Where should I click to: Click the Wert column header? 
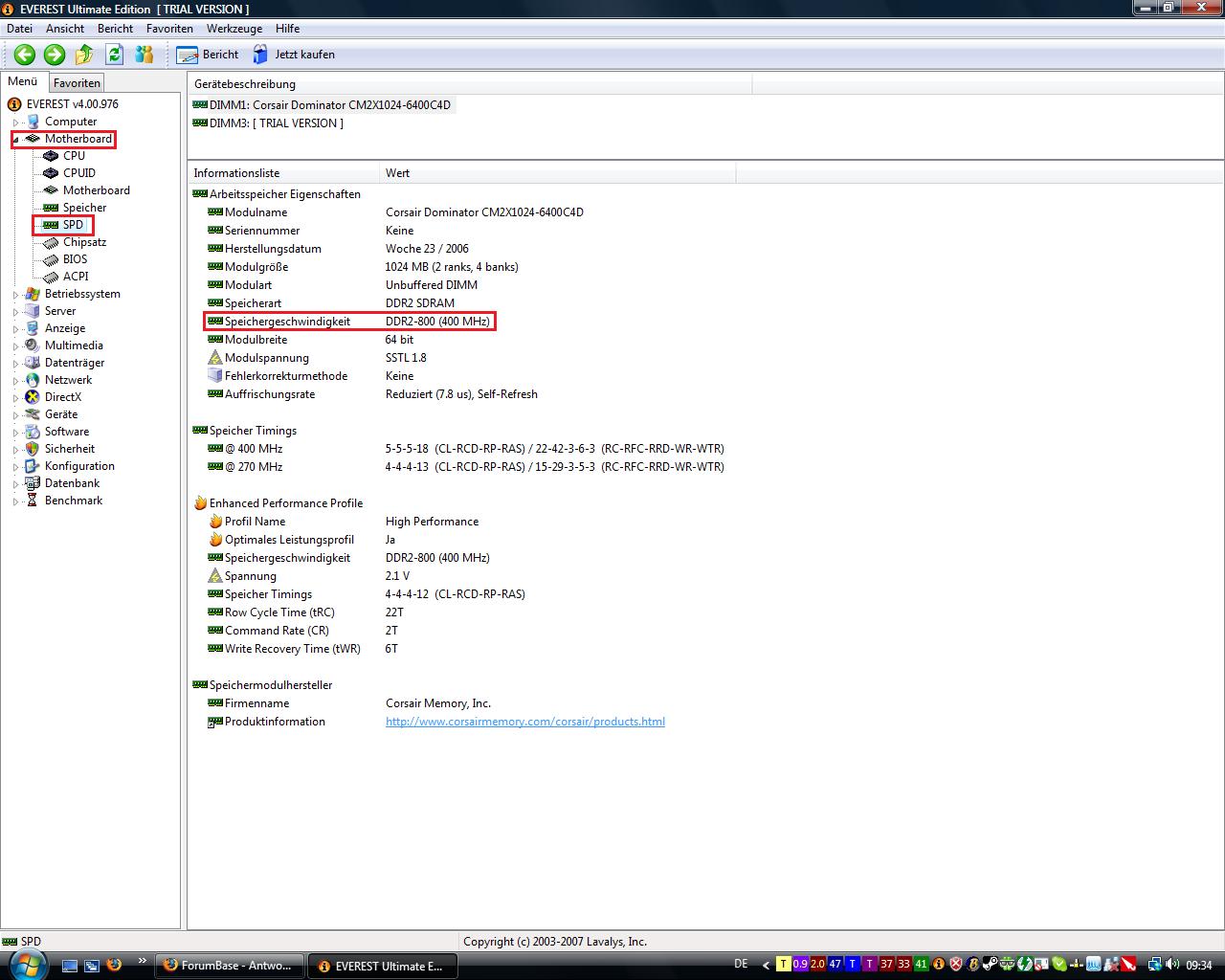point(558,173)
